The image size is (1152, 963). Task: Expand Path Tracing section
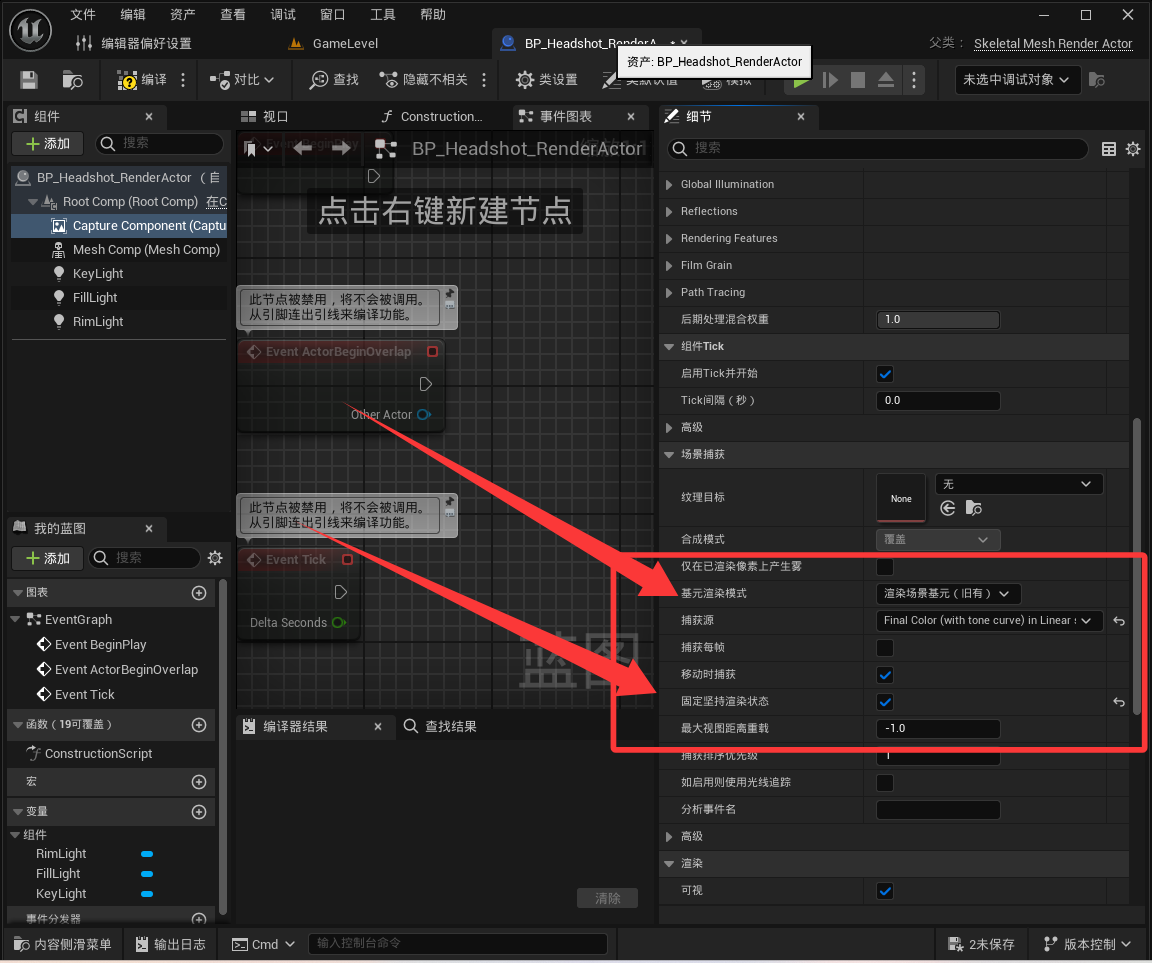pyautogui.click(x=669, y=292)
